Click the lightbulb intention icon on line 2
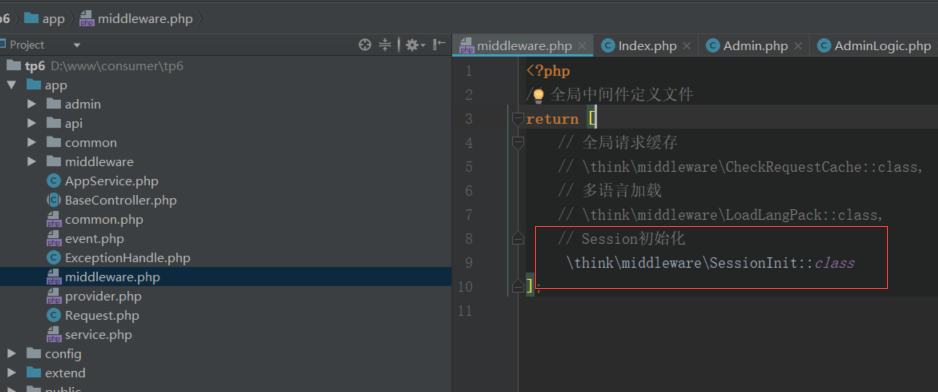Image resolution: width=938 pixels, height=392 pixels. 538,95
